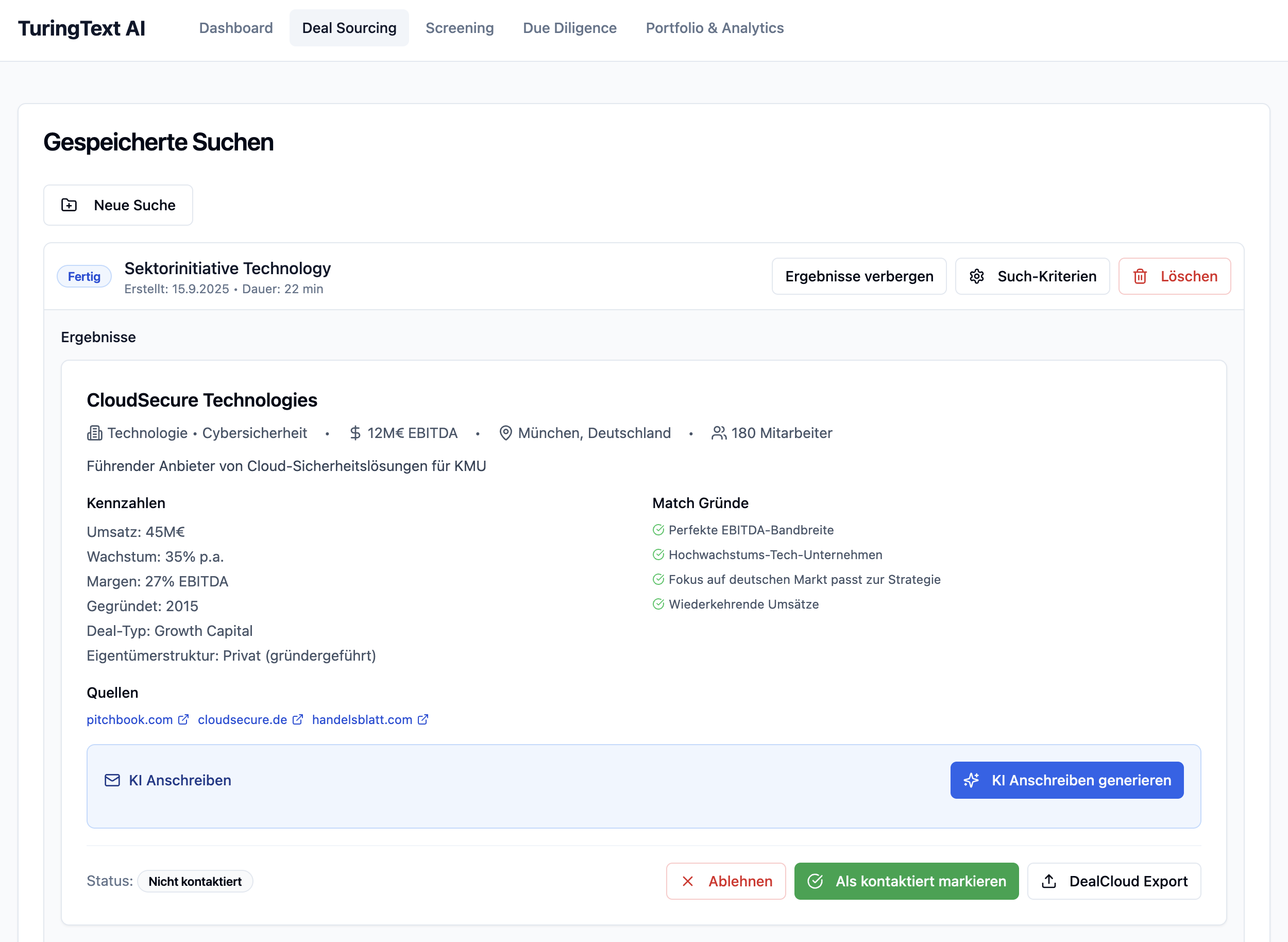Click the folder-plus icon beside Neue Suche

point(69,205)
